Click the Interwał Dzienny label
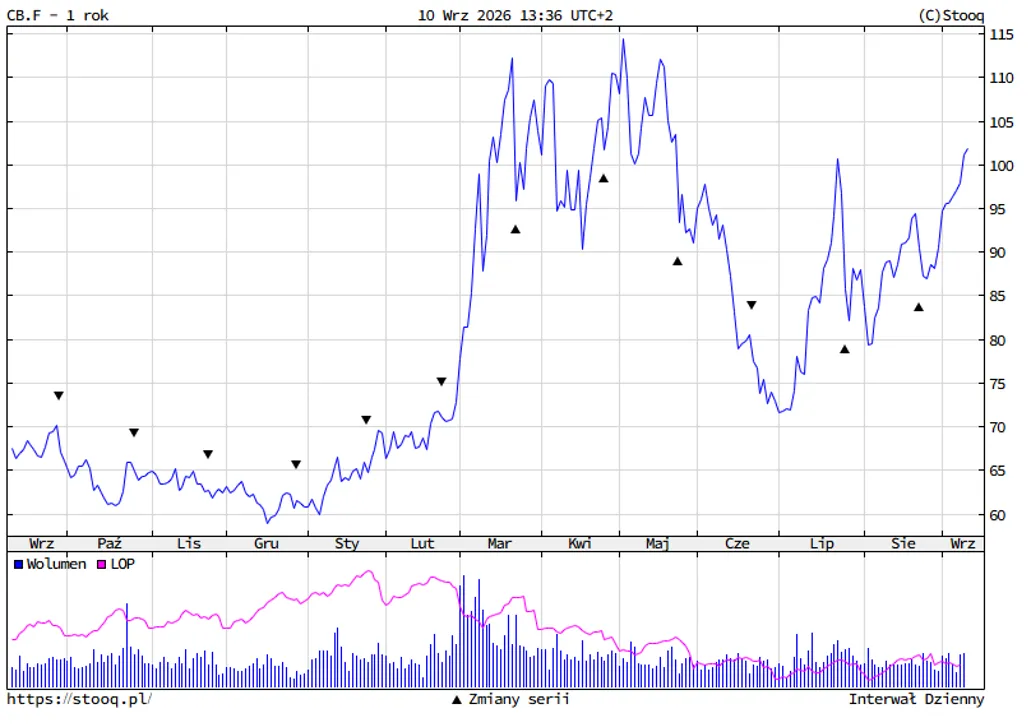Screen dimensions: 1031x727 (916, 699)
